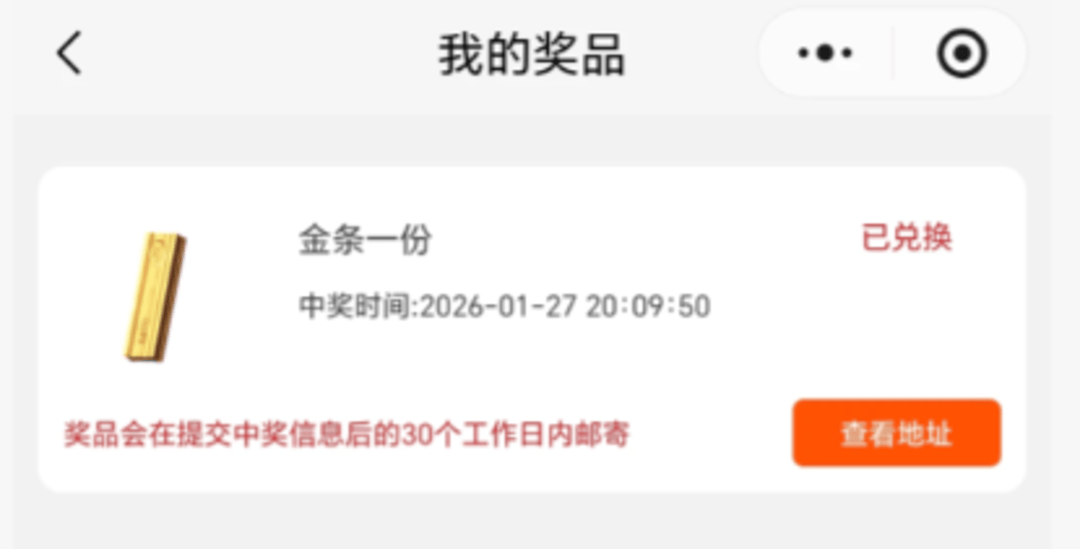Close the mini program via circle icon

[962, 52]
